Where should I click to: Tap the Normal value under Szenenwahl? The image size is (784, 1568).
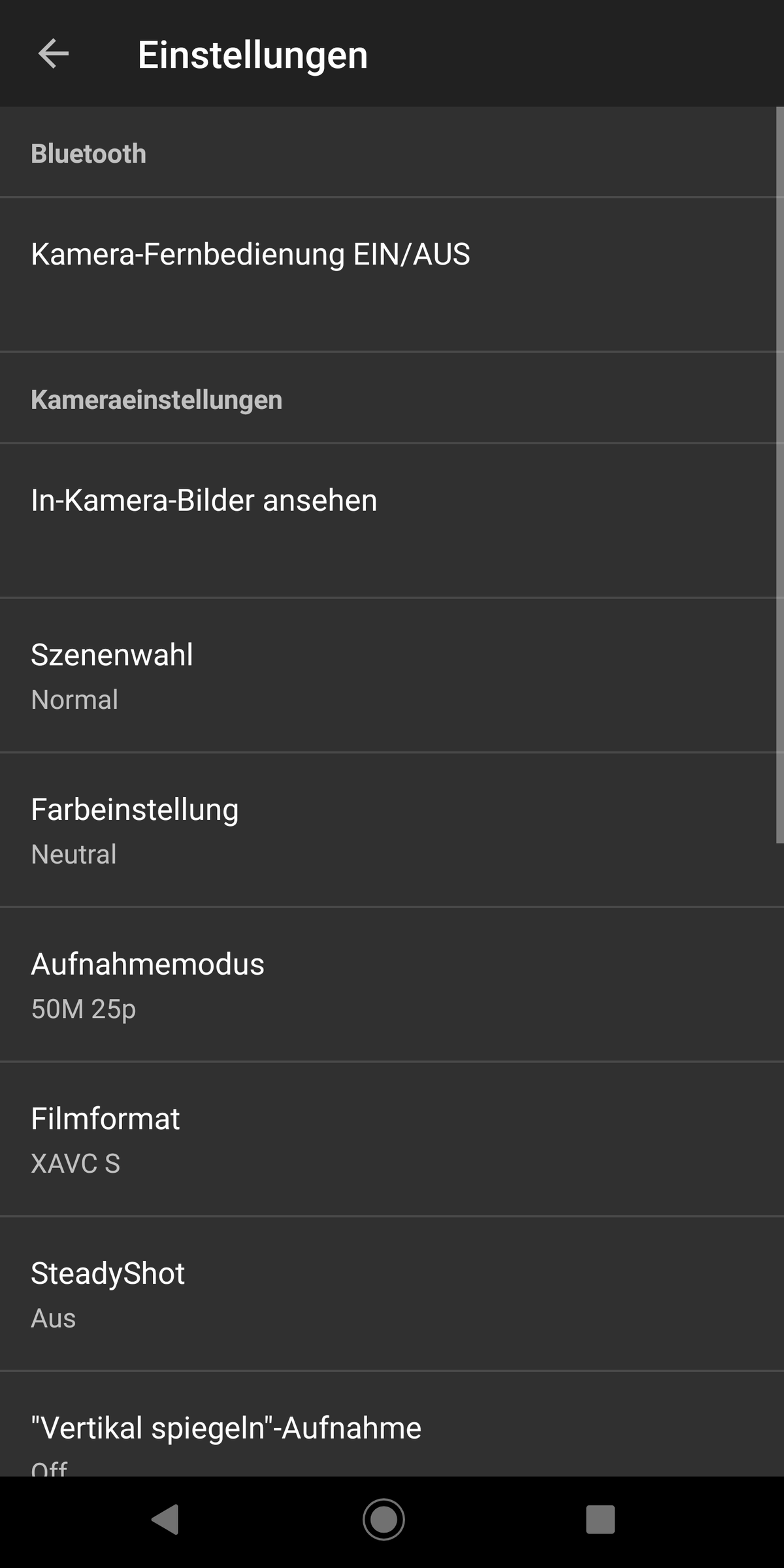click(74, 700)
